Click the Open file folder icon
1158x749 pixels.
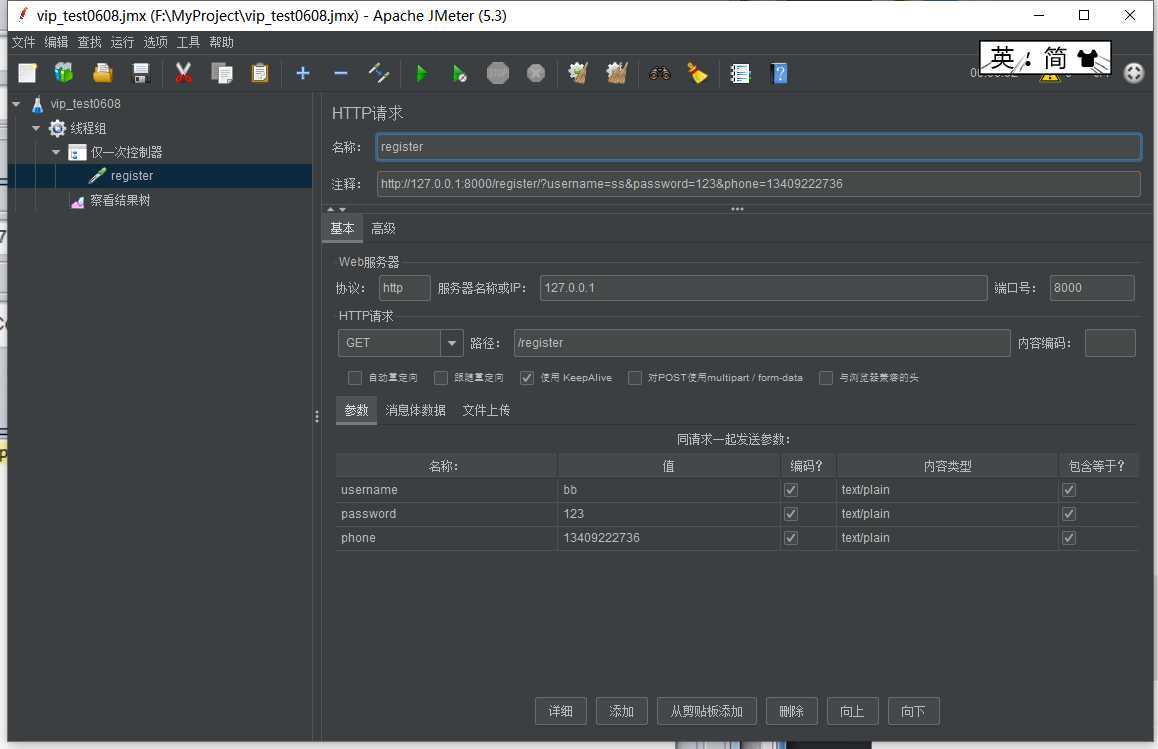[x=103, y=73]
